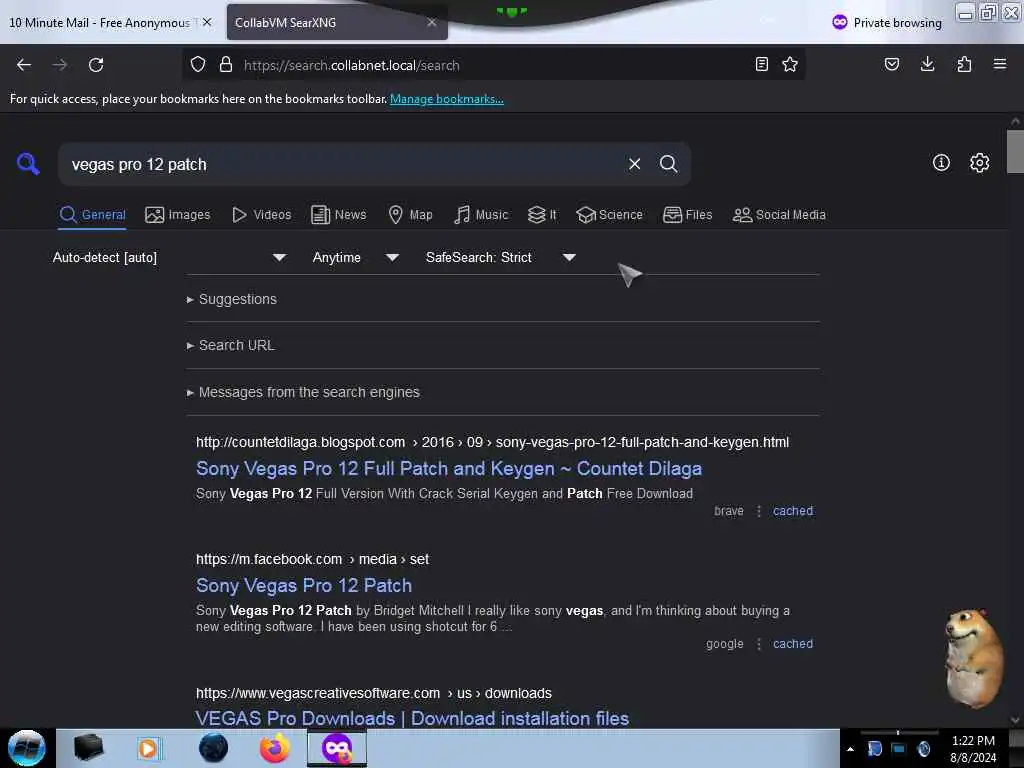This screenshot has width=1024, height=768.
Task: Submit search with the magnifier button
Action: tap(668, 164)
